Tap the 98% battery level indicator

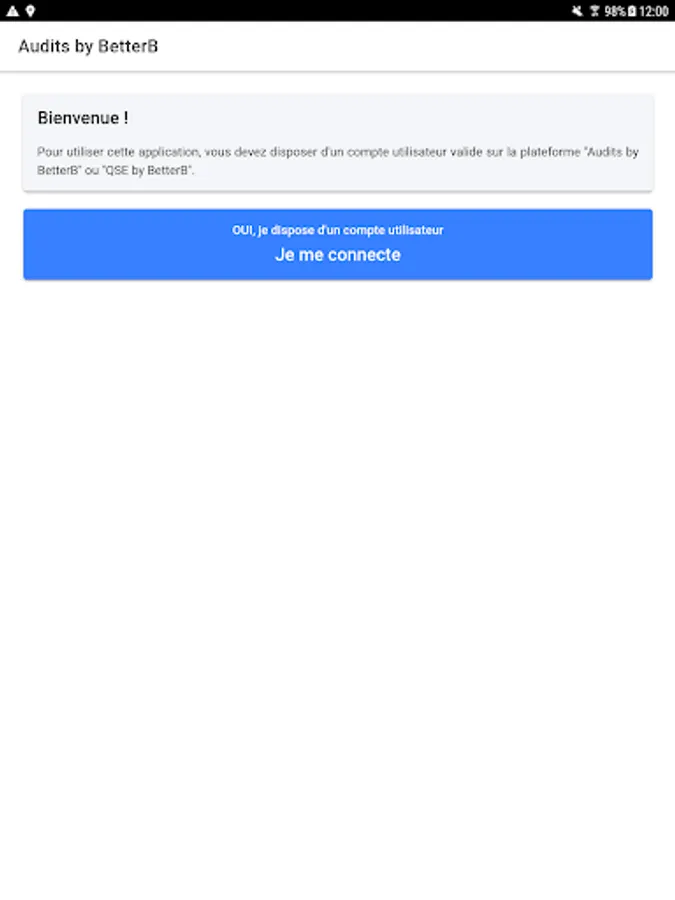point(615,11)
